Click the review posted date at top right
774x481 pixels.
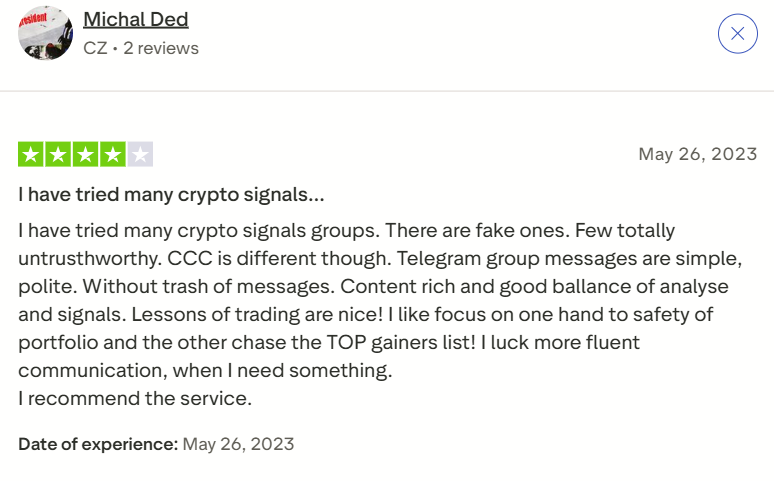pyautogui.click(x=697, y=154)
